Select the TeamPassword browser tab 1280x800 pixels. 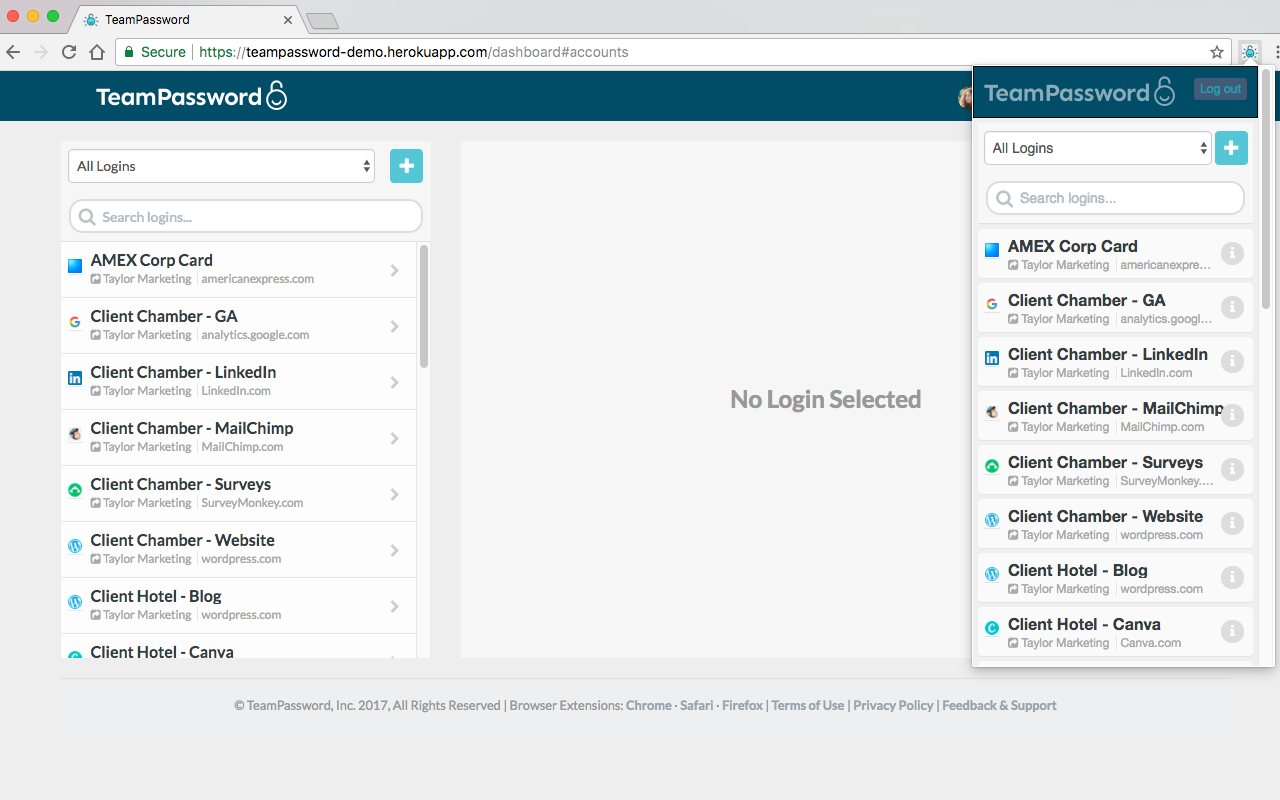point(188,20)
